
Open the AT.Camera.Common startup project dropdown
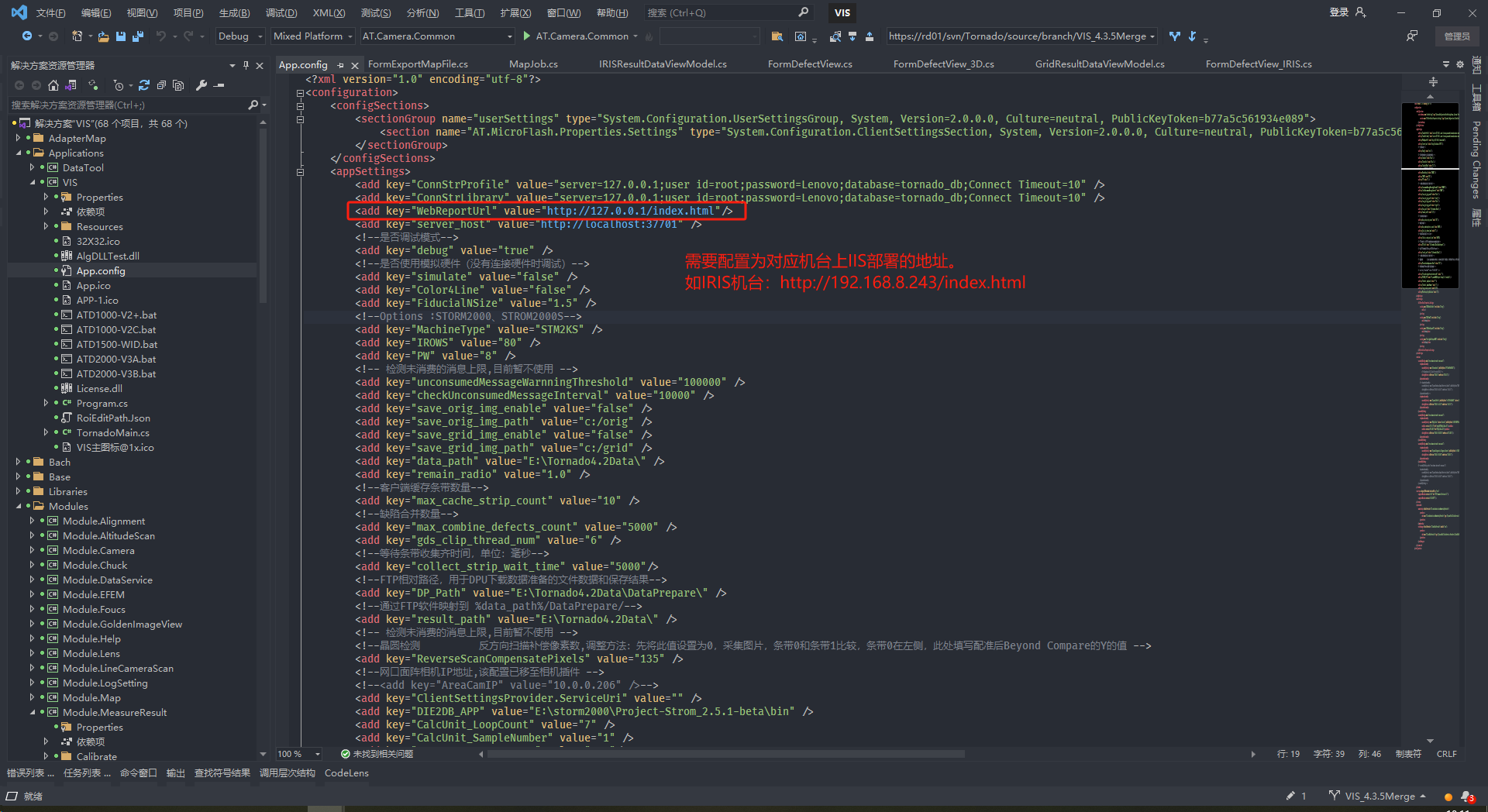point(437,36)
